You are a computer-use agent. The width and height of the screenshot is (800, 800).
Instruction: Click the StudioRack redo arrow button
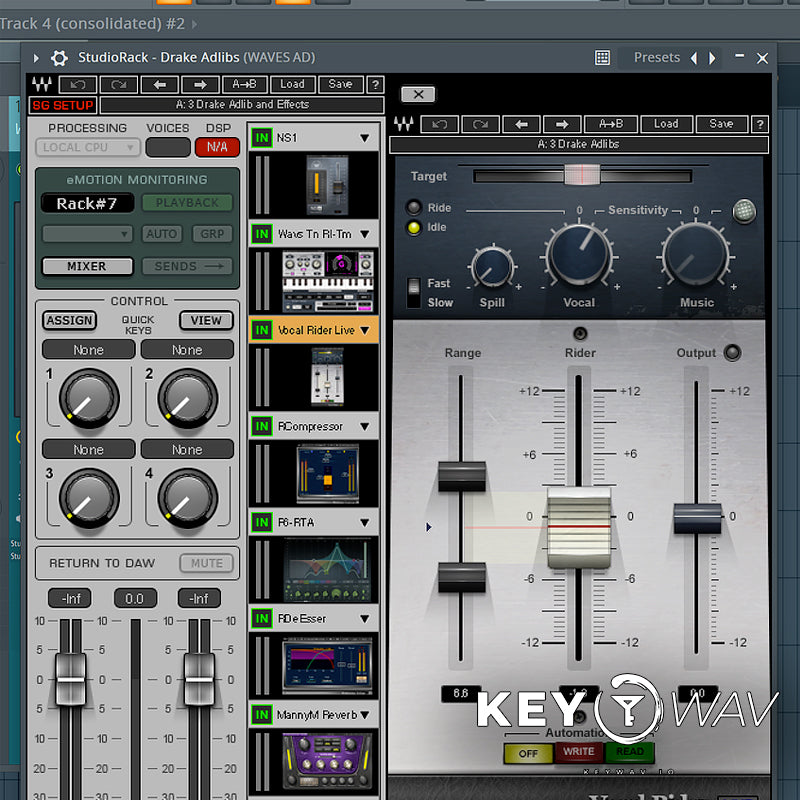119,84
